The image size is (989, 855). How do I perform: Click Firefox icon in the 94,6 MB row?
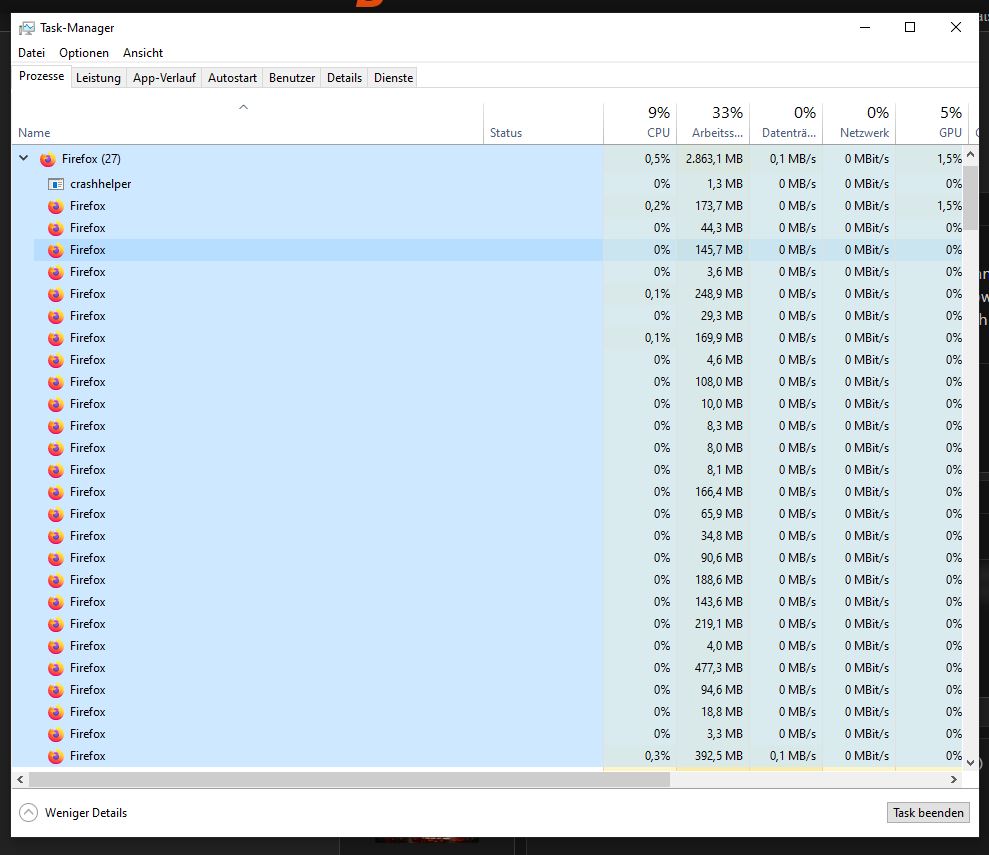click(x=56, y=690)
